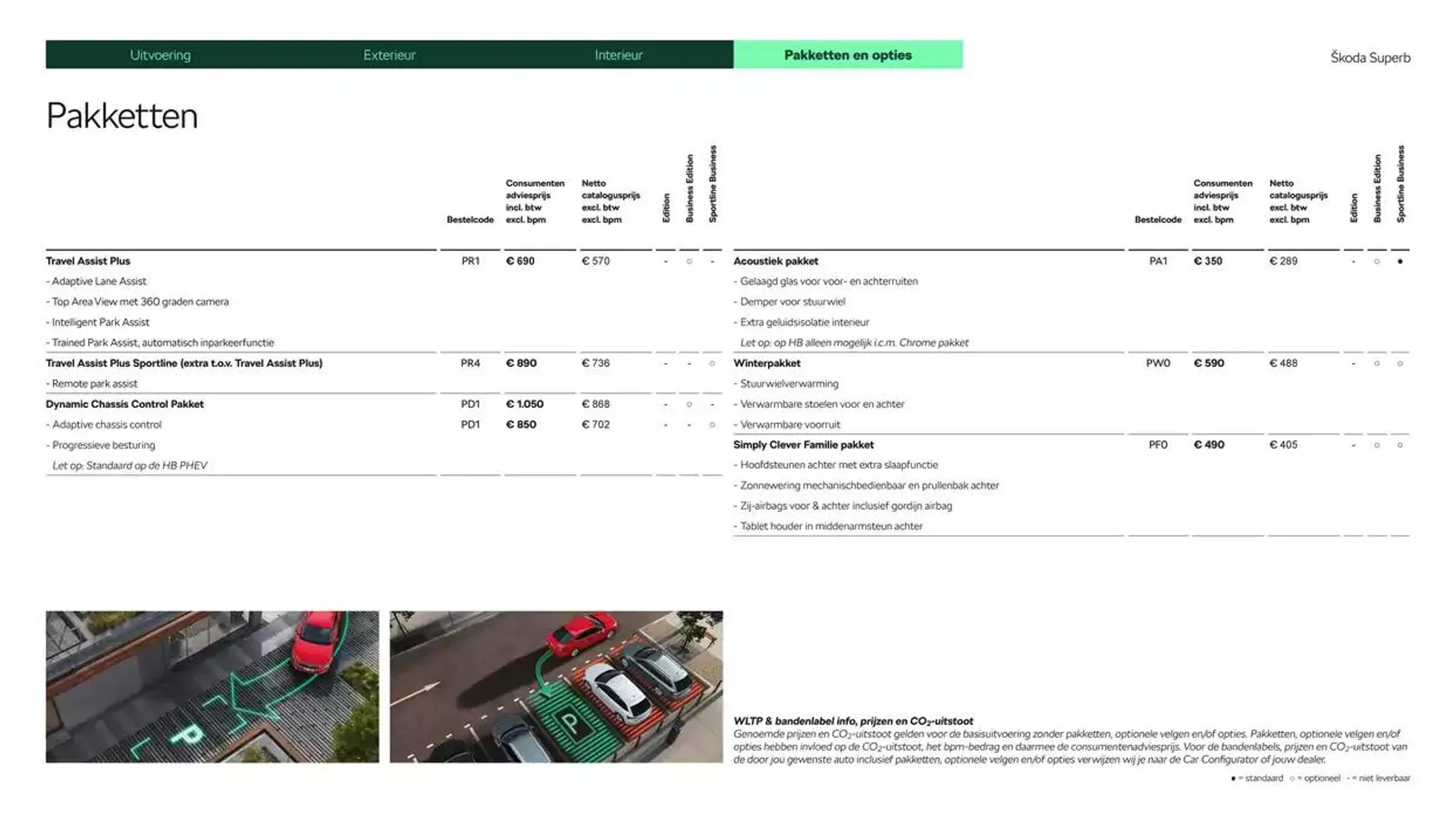The height and width of the screenshot is (819, 1456).
Task: Click the PR1 order code
Action: (x=470, y=261)
